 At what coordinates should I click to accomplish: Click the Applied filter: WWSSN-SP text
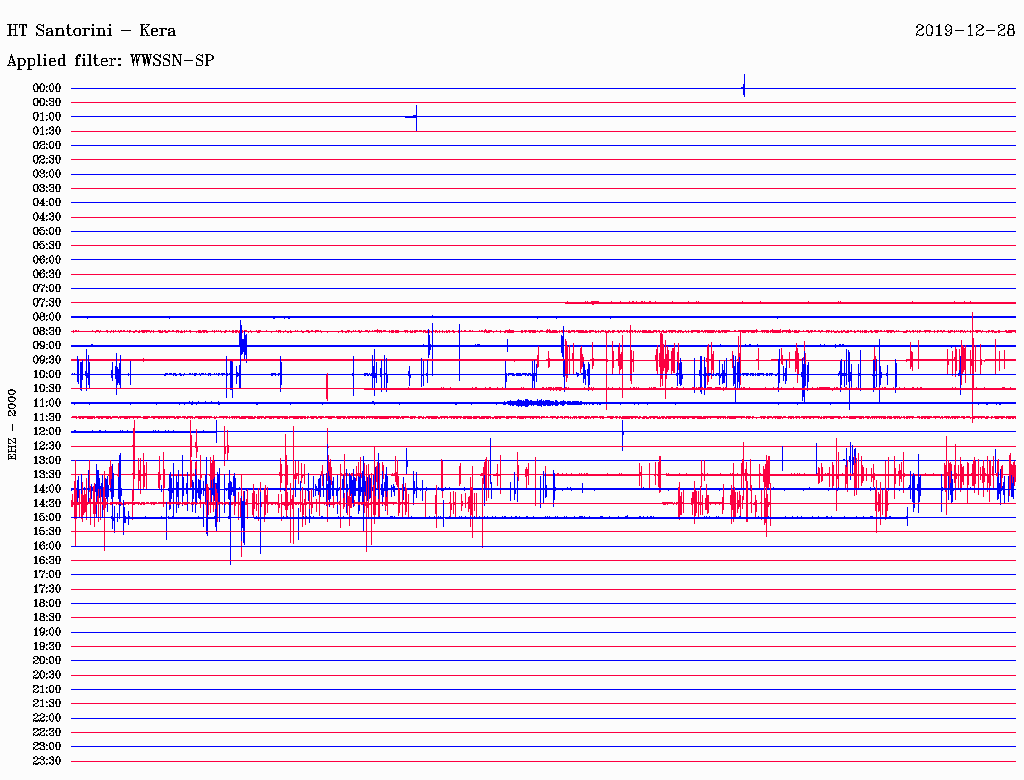[110, 61]
